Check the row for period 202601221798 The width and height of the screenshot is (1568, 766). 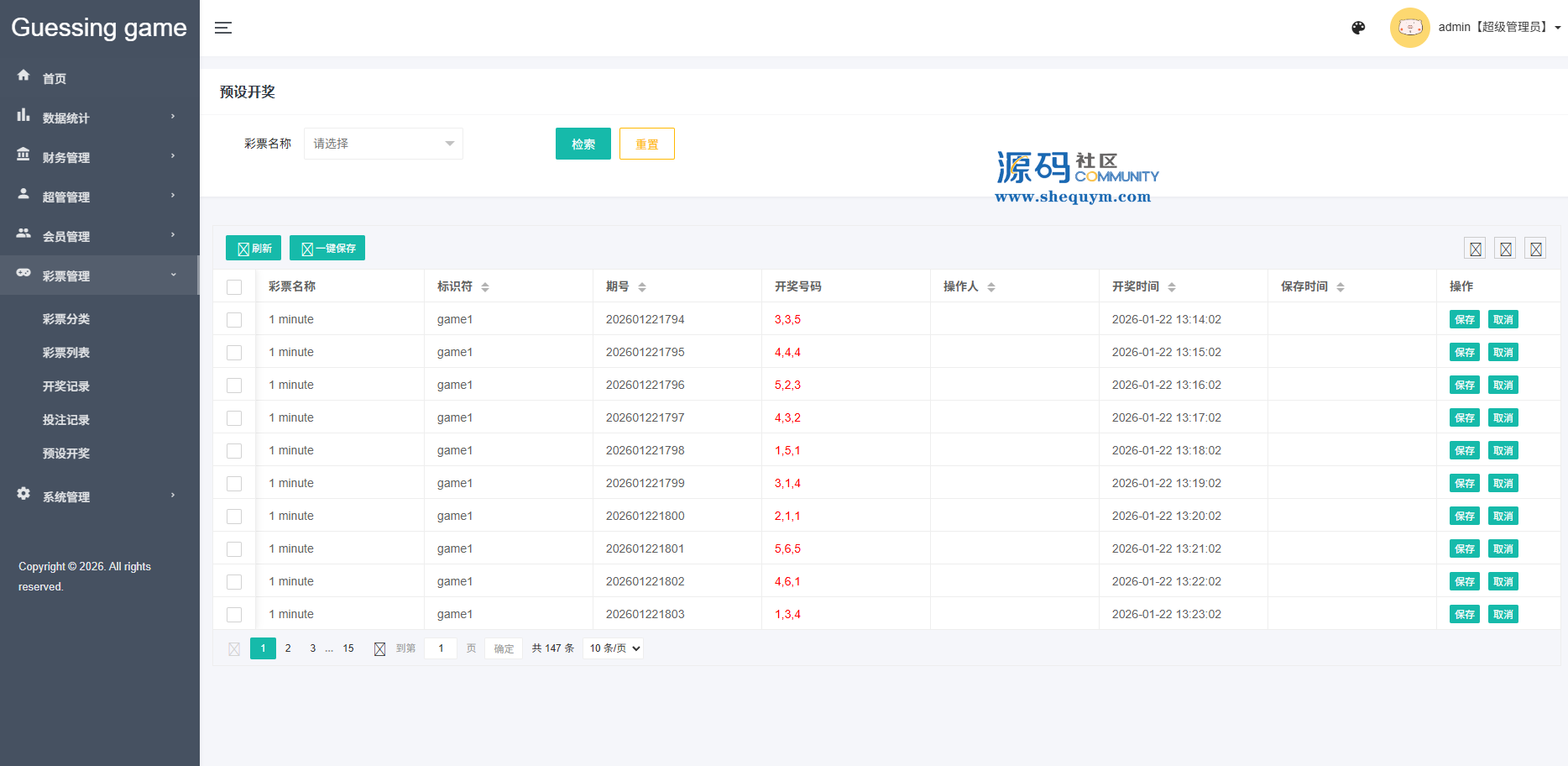pyautogui.click(x=234, y=451)
